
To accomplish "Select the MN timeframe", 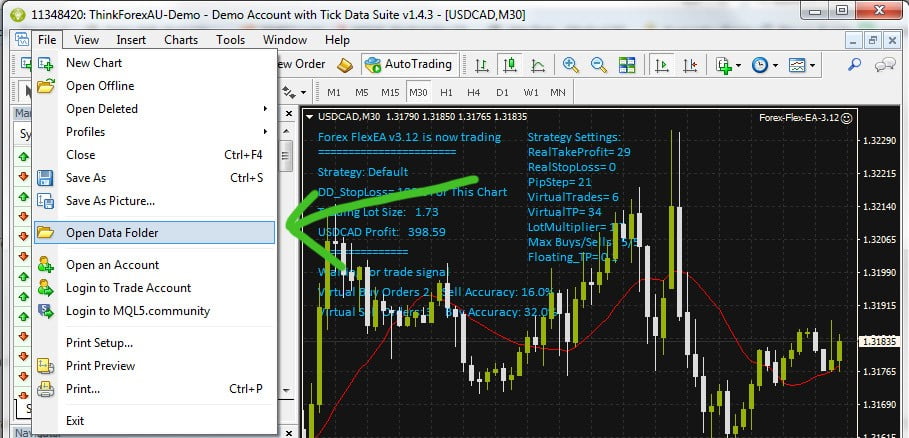I will click(558, 93).
